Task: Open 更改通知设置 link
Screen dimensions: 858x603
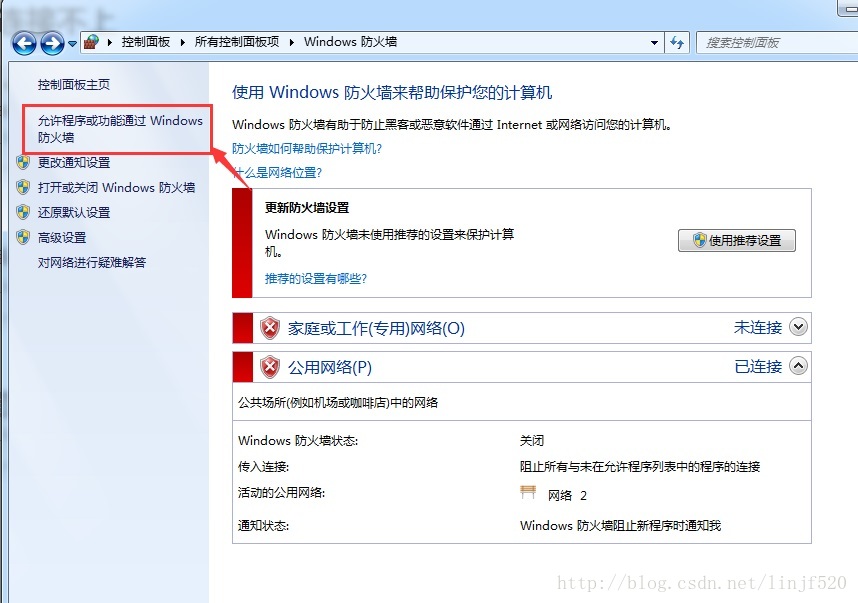Action: coord(74,163)
